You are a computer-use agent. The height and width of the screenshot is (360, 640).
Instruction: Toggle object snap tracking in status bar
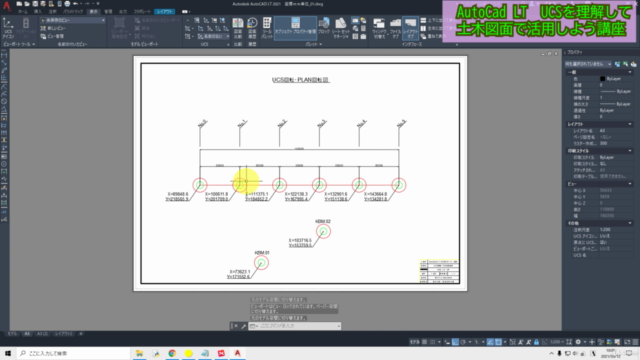tap(490, 342)
